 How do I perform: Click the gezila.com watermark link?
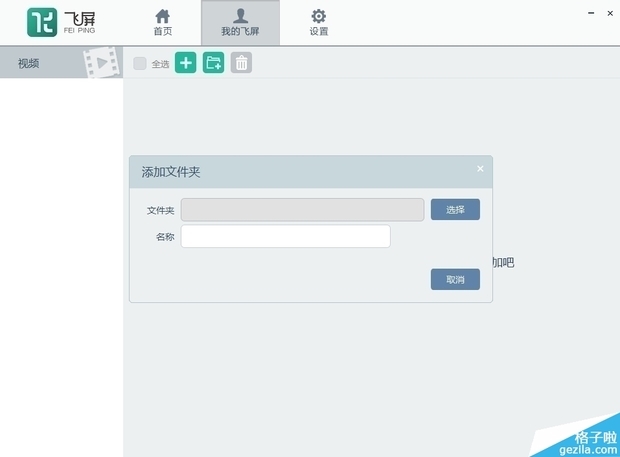click(x=588, y=447)
